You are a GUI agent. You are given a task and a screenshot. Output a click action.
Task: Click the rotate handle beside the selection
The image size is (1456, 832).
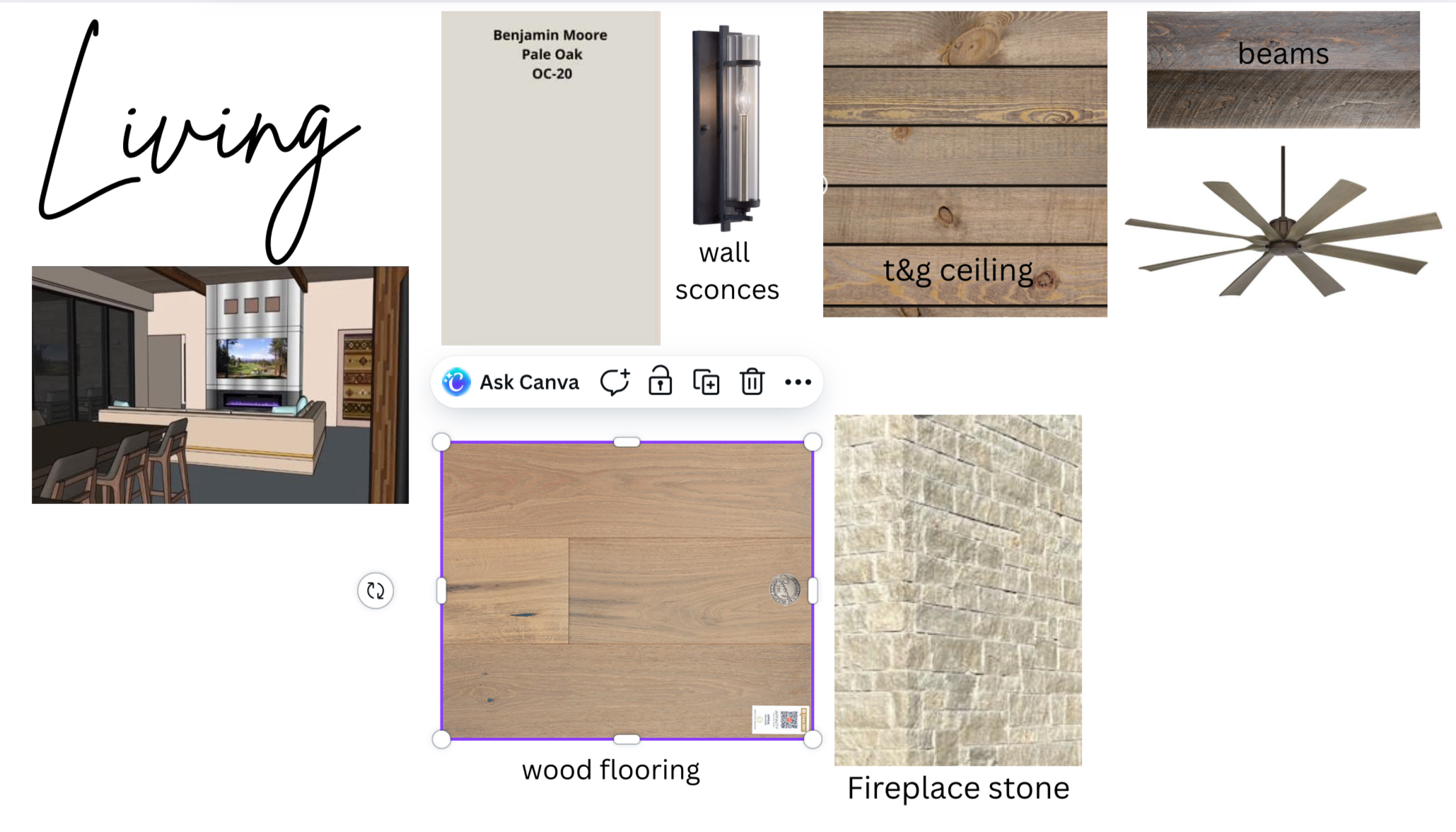375,590
